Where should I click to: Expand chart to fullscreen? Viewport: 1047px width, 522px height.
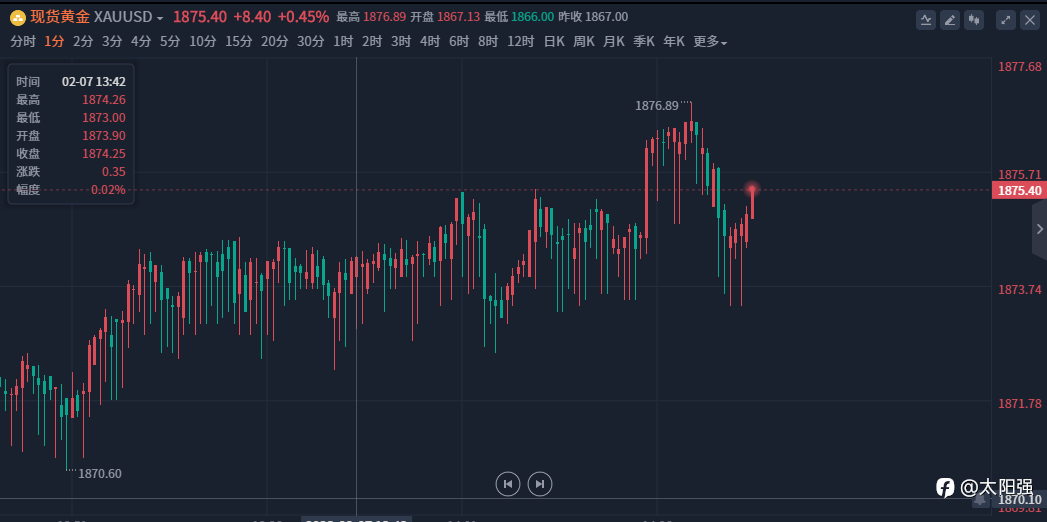click(1005, 19)
